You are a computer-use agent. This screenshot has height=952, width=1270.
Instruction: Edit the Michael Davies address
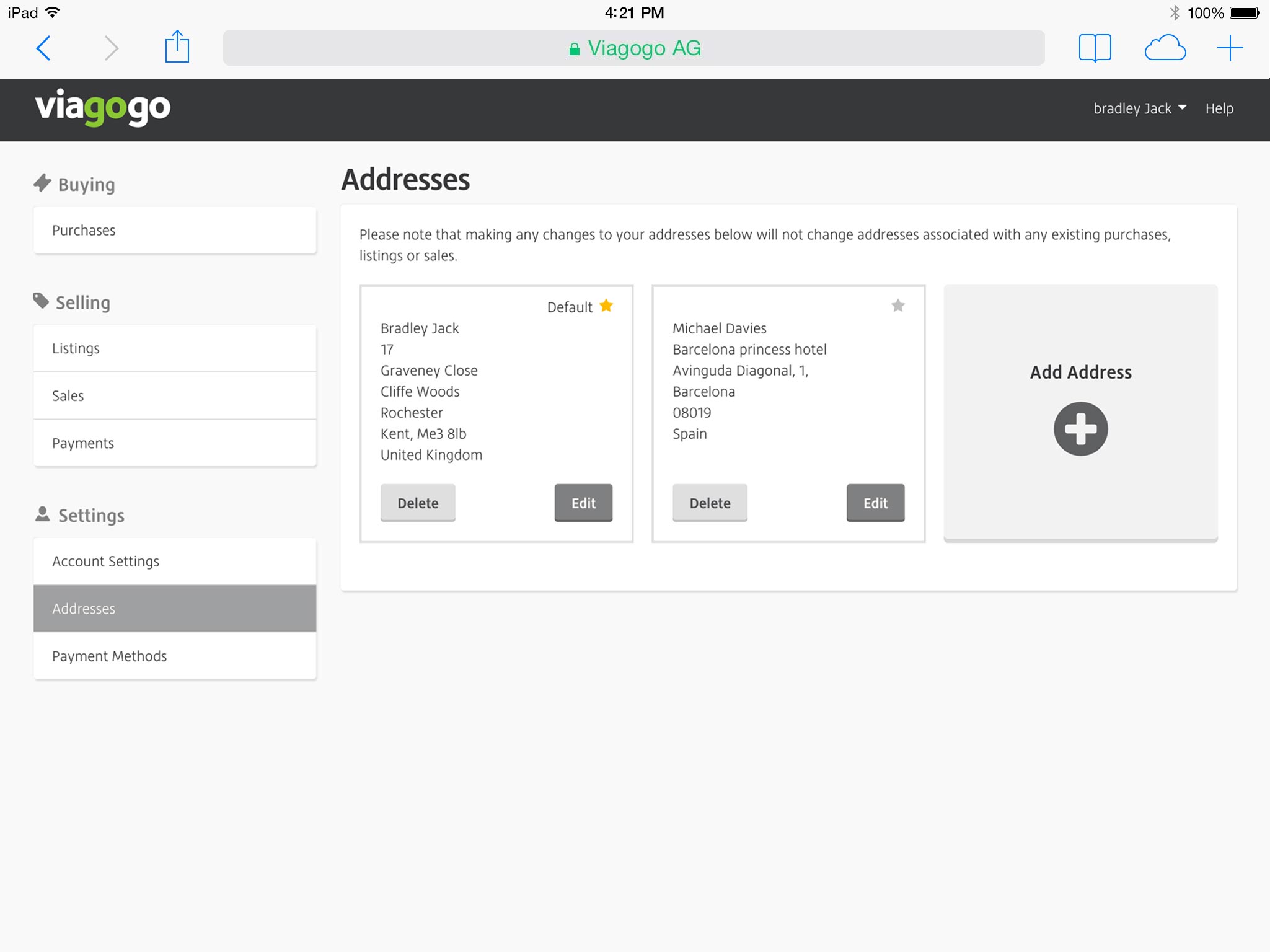pos(875,503)
